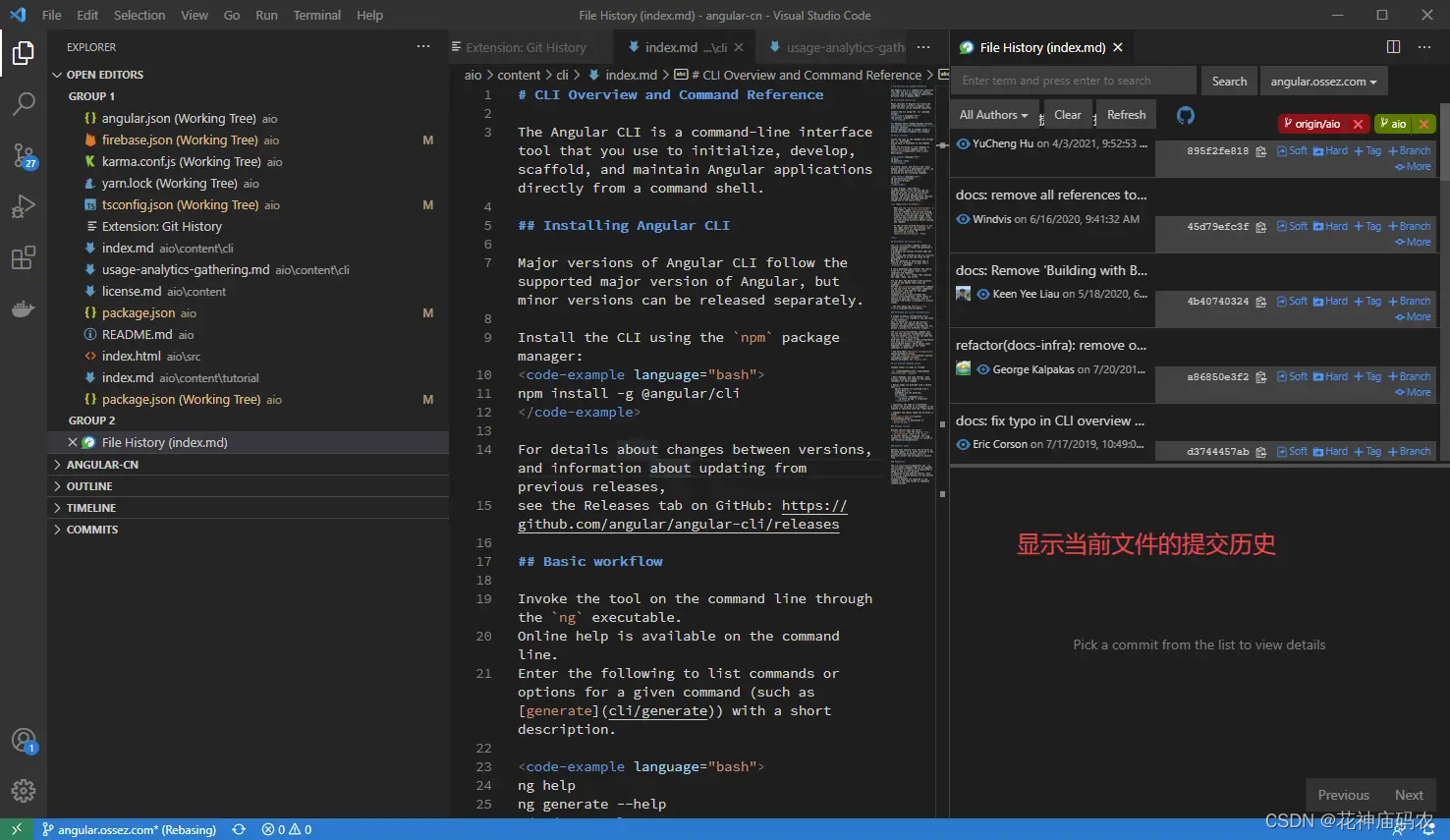Open the Run and Debug view

tap(24, 206)
